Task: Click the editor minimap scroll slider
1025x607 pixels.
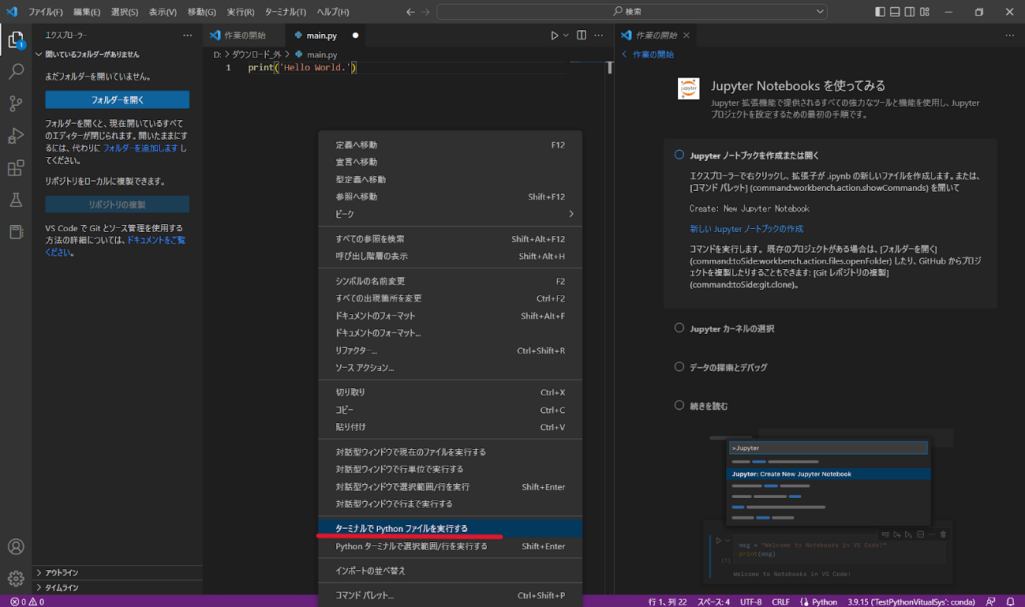Action: (610, 67)
